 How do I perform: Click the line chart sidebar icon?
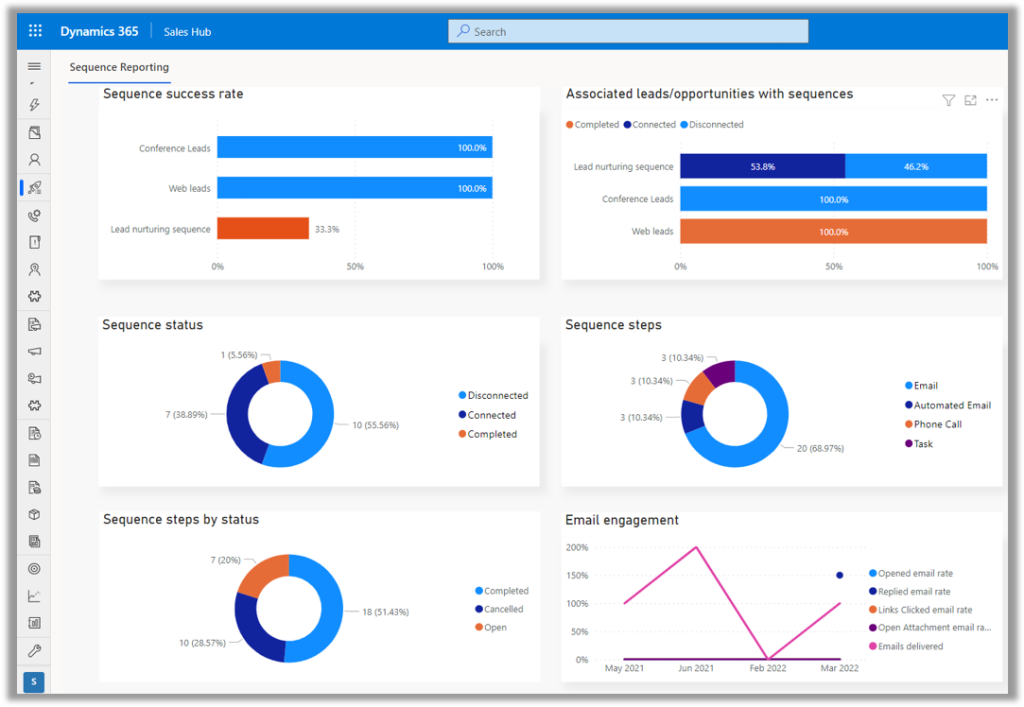pyautogui.click(x=34, y=596)
